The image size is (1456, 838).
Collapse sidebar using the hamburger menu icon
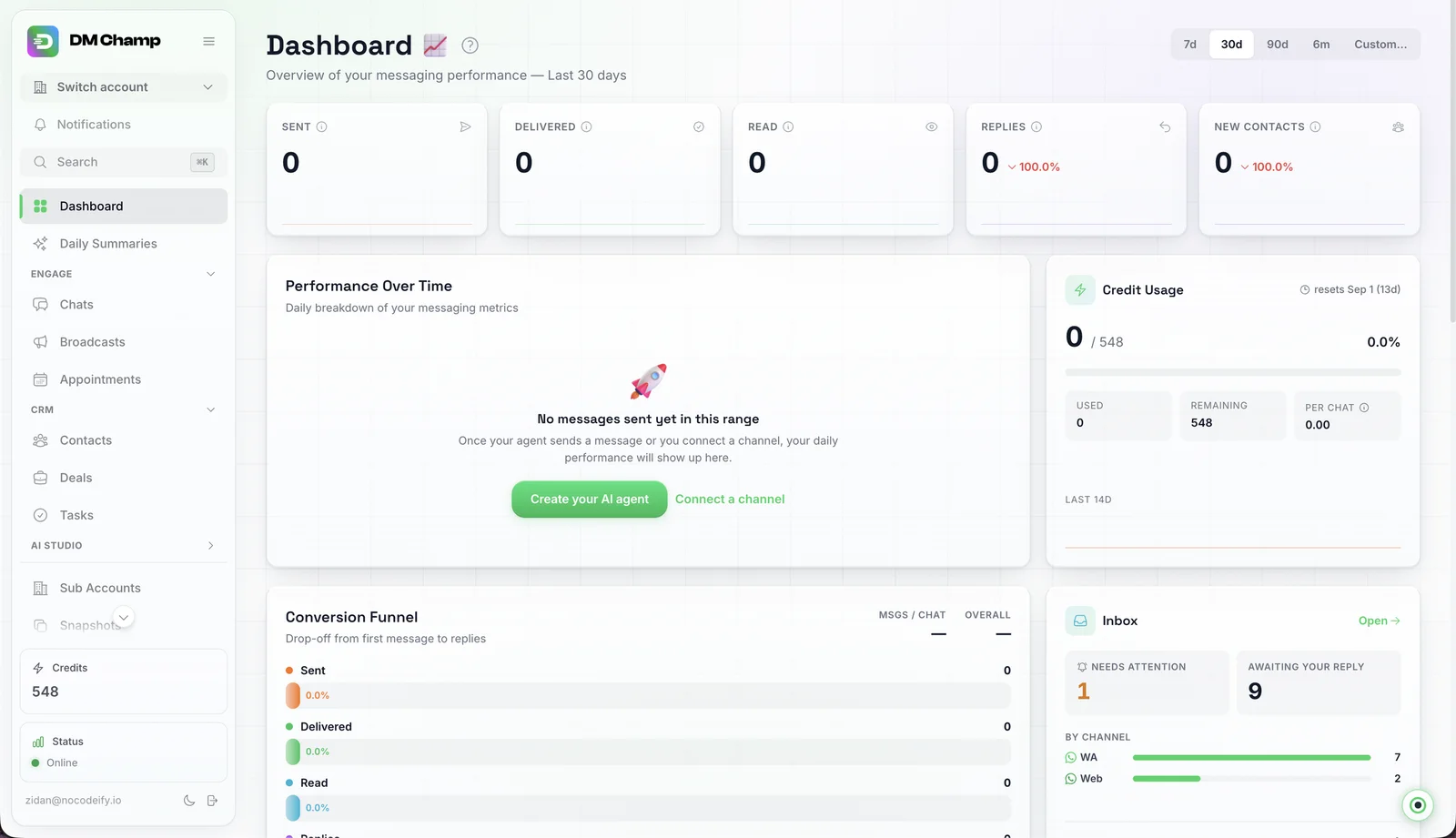click(x=209, y=41)
